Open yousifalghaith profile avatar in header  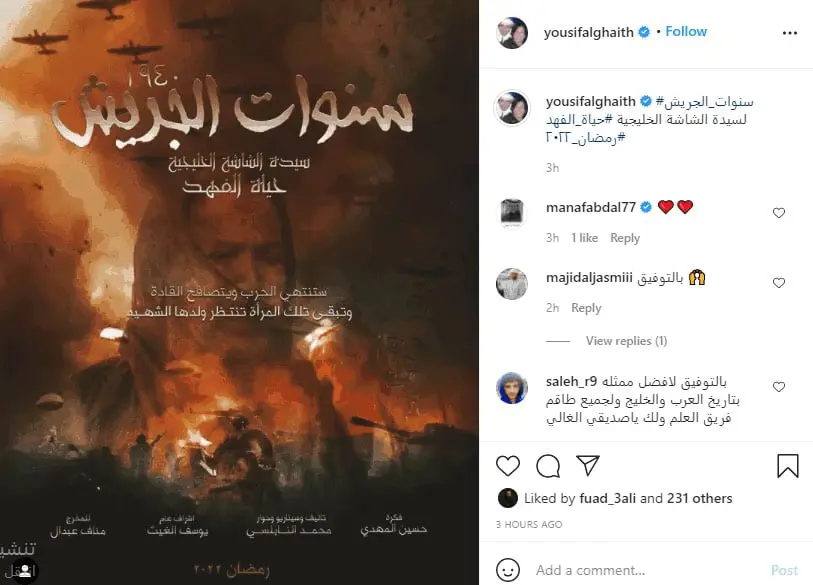coord(512,33)
